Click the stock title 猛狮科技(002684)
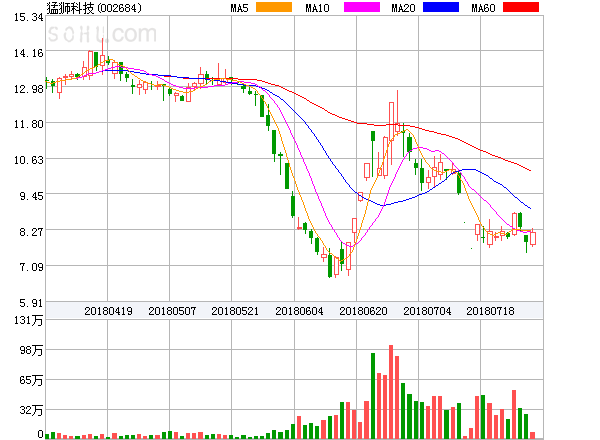 tap(94, 8)
